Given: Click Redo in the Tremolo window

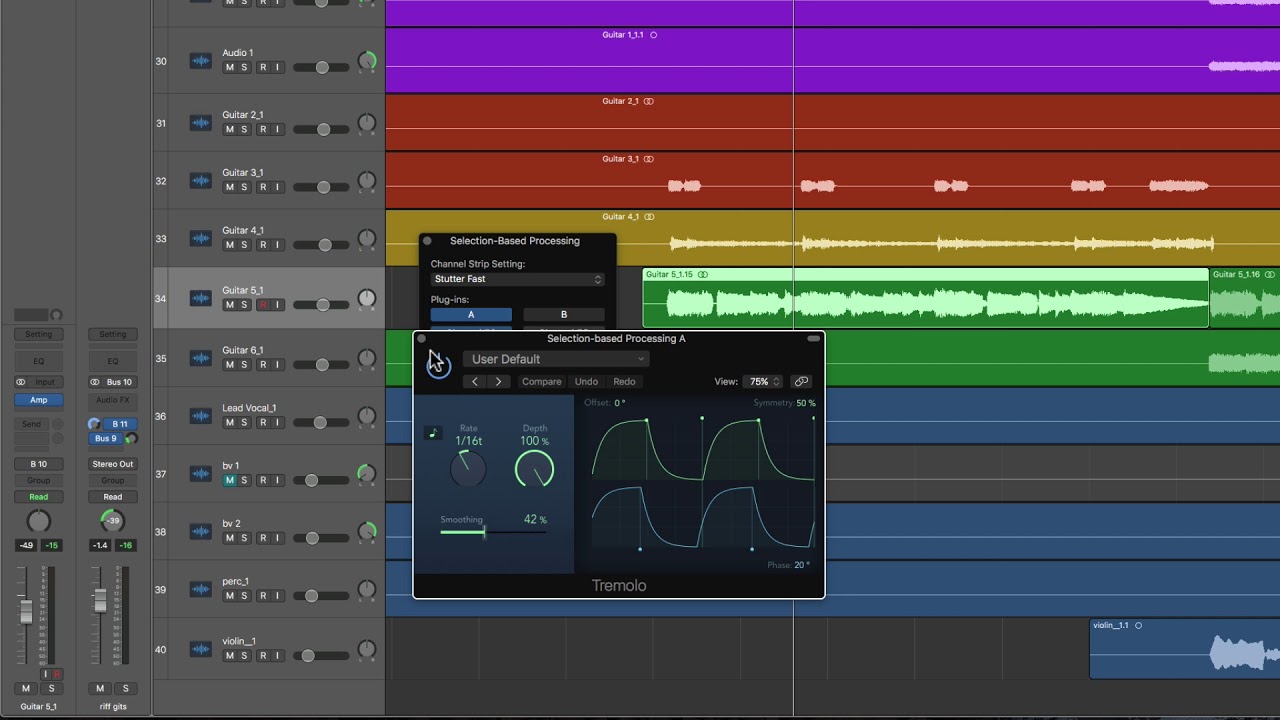Looking at the screenshot, I should click(x=624, y=382).
